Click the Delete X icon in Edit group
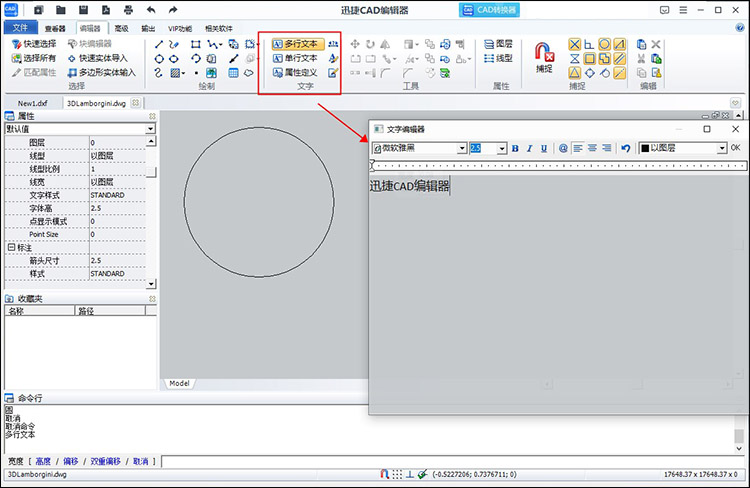750x488 pixels. point(656,44)
